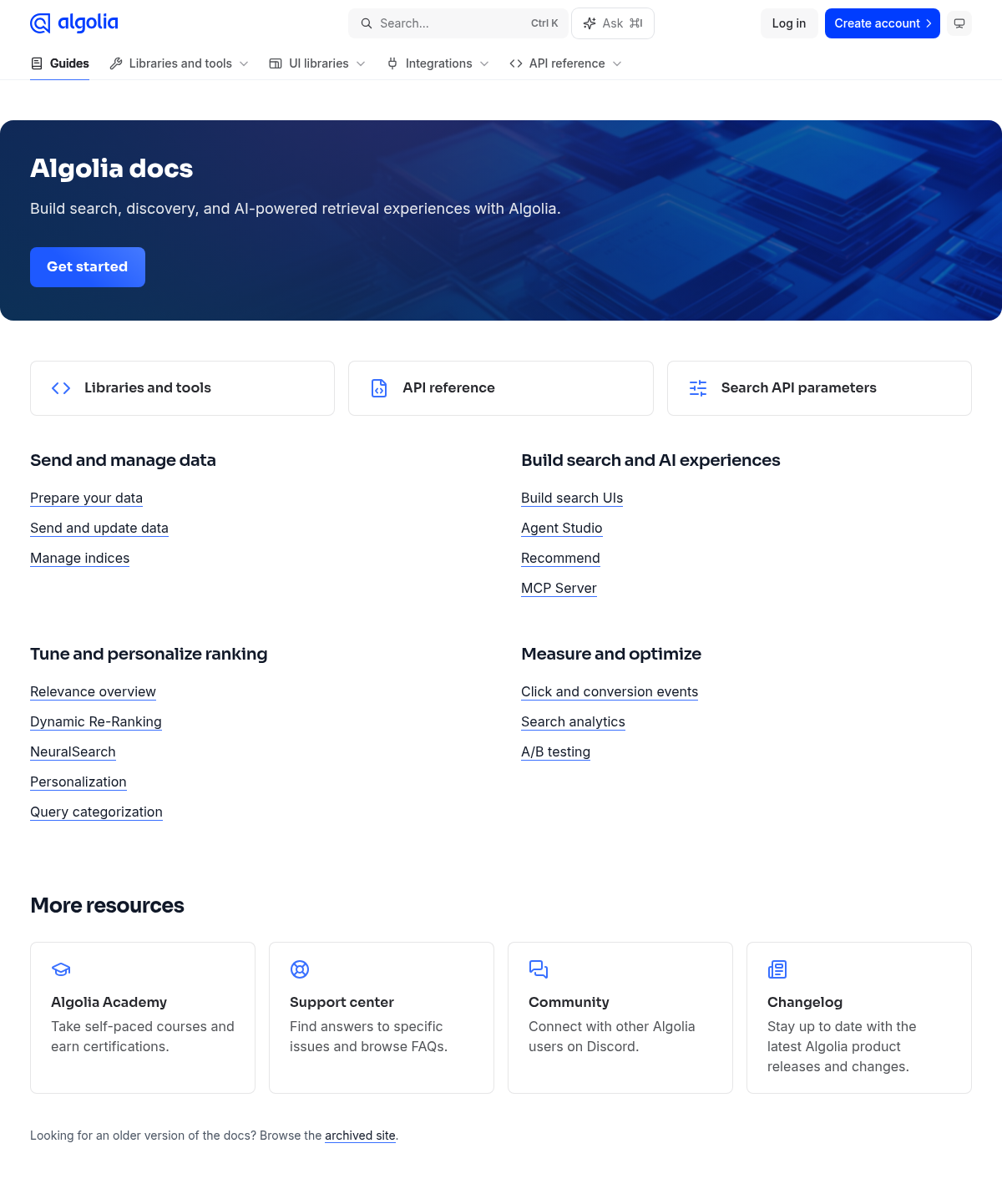The image size is (1002, 1204).
Task: Open the archived site link
Action: coord(360,1136)
